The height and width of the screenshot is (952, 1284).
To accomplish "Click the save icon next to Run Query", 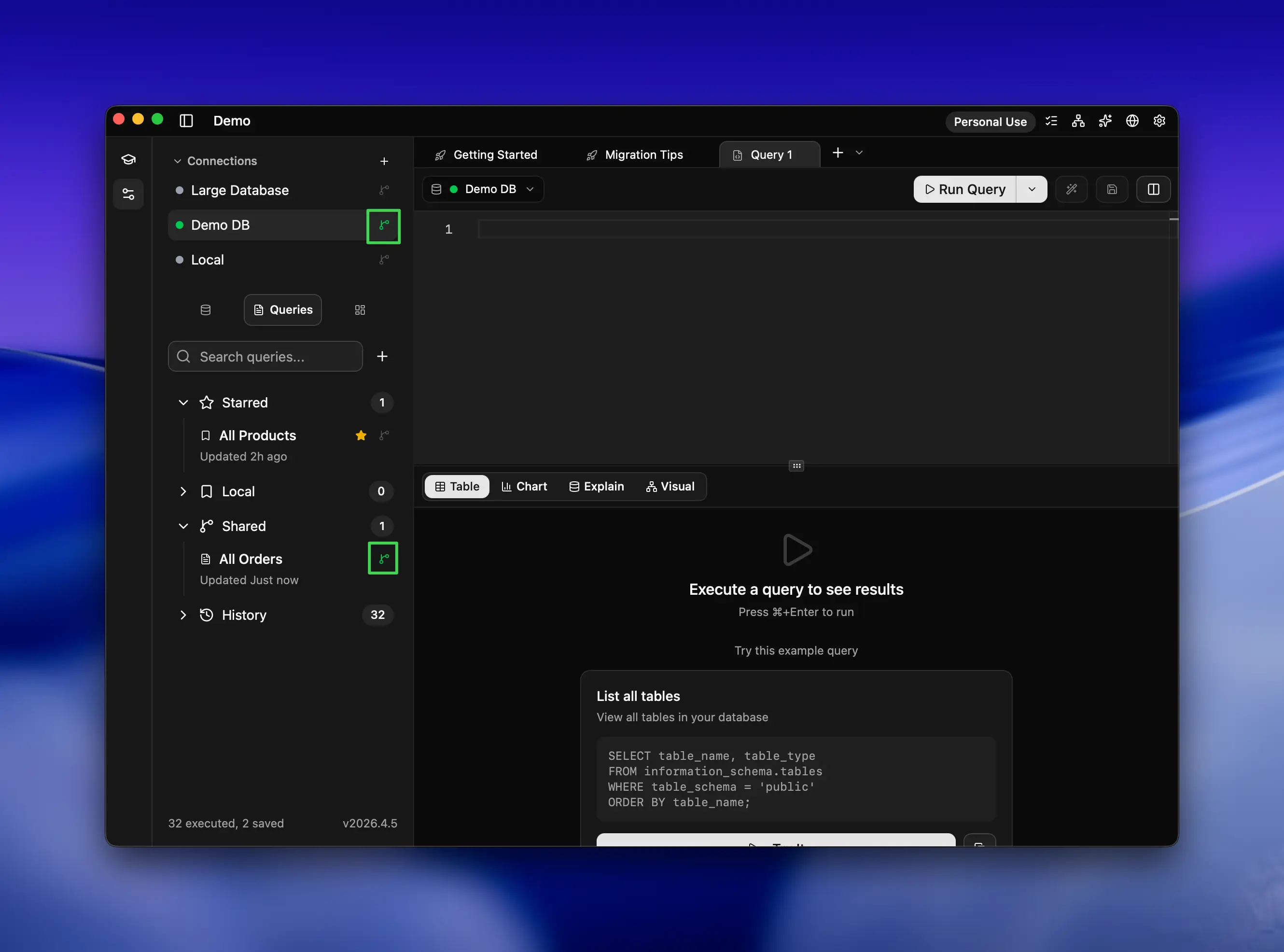I will coord(1112,189).
